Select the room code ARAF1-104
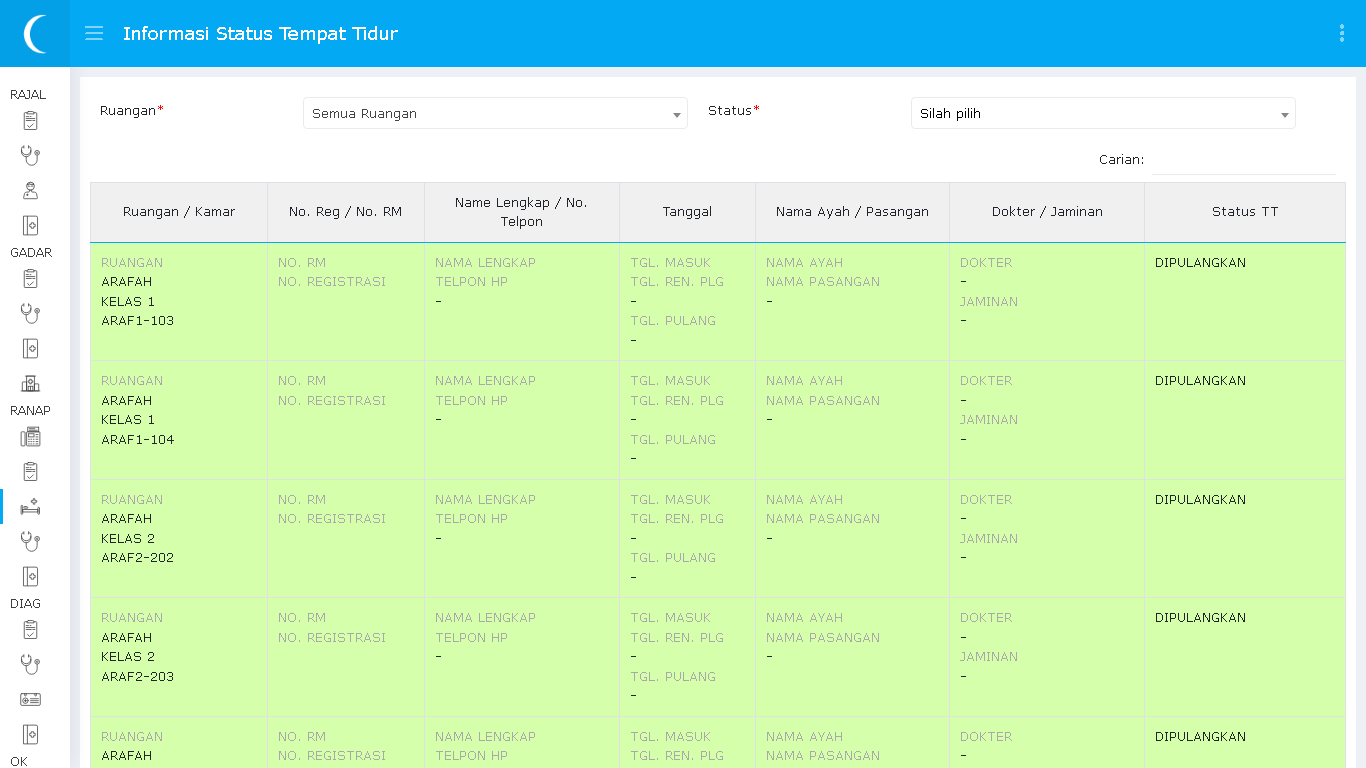This screenshot has width=1366, height=768. pos(138,440)
